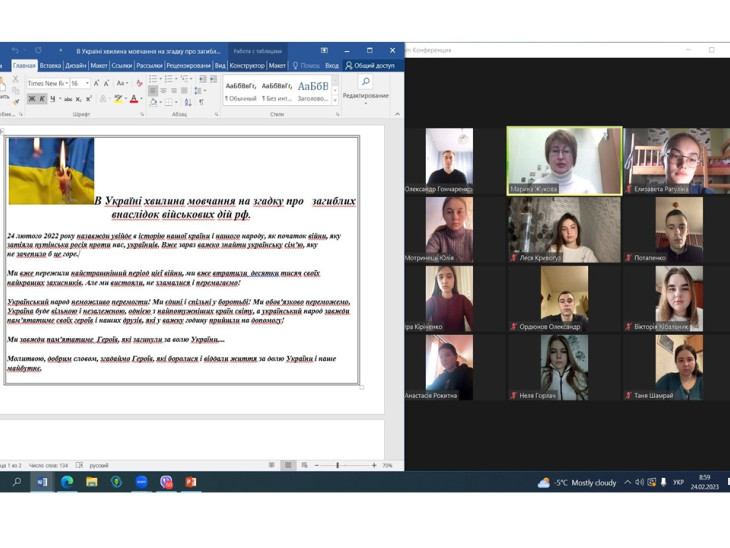Select Марина Жукова's video thumbnail
Image resolution: width=730 pixels, height=548 pixels.
[x=563, y=160]
